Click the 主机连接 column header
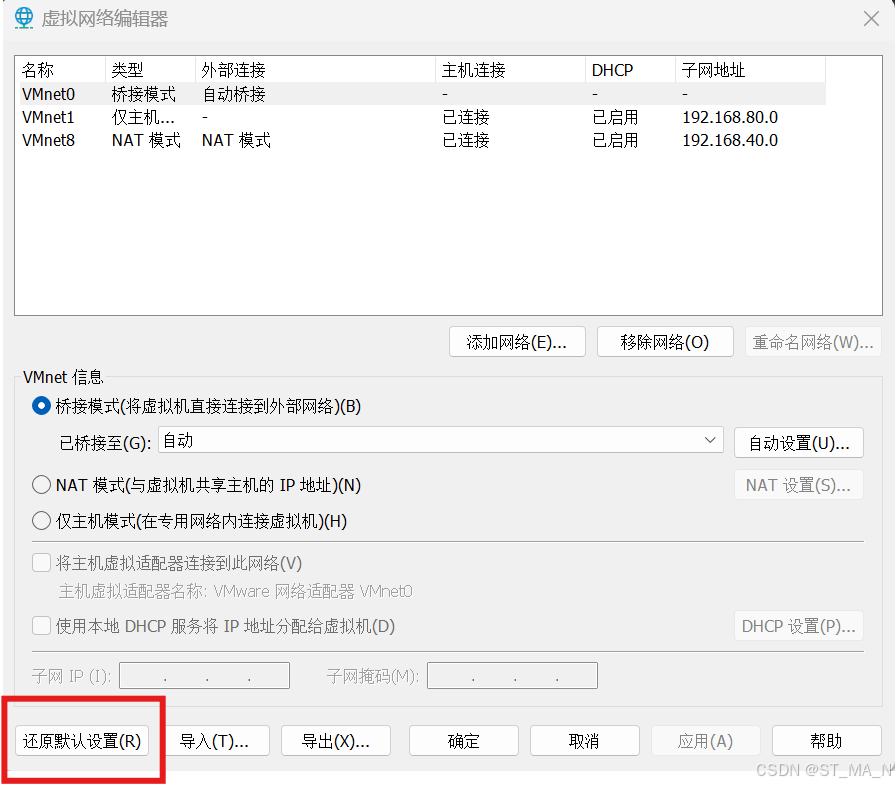 tap(510, 70)
